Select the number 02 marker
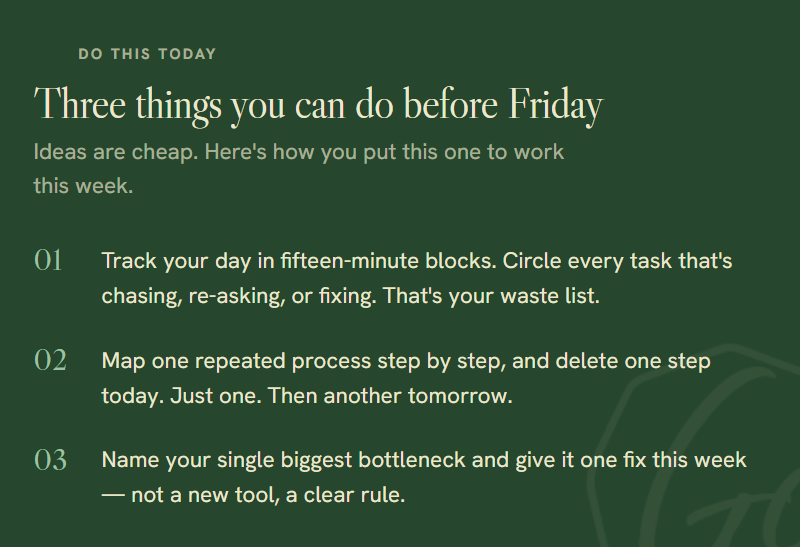800x547 pixels. 50,360
